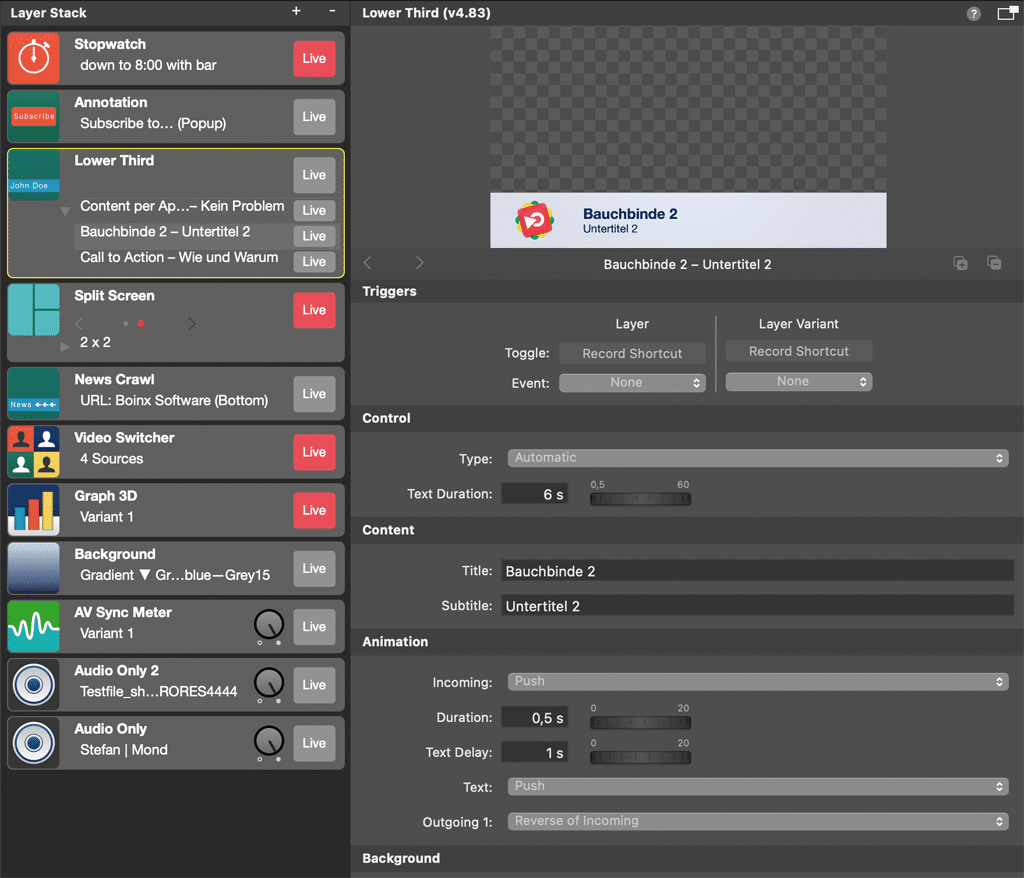The image size is (1024, 878).
Task: Select the Content per Ap… variant
Action: pyautogui.click(x=182, y=207)
